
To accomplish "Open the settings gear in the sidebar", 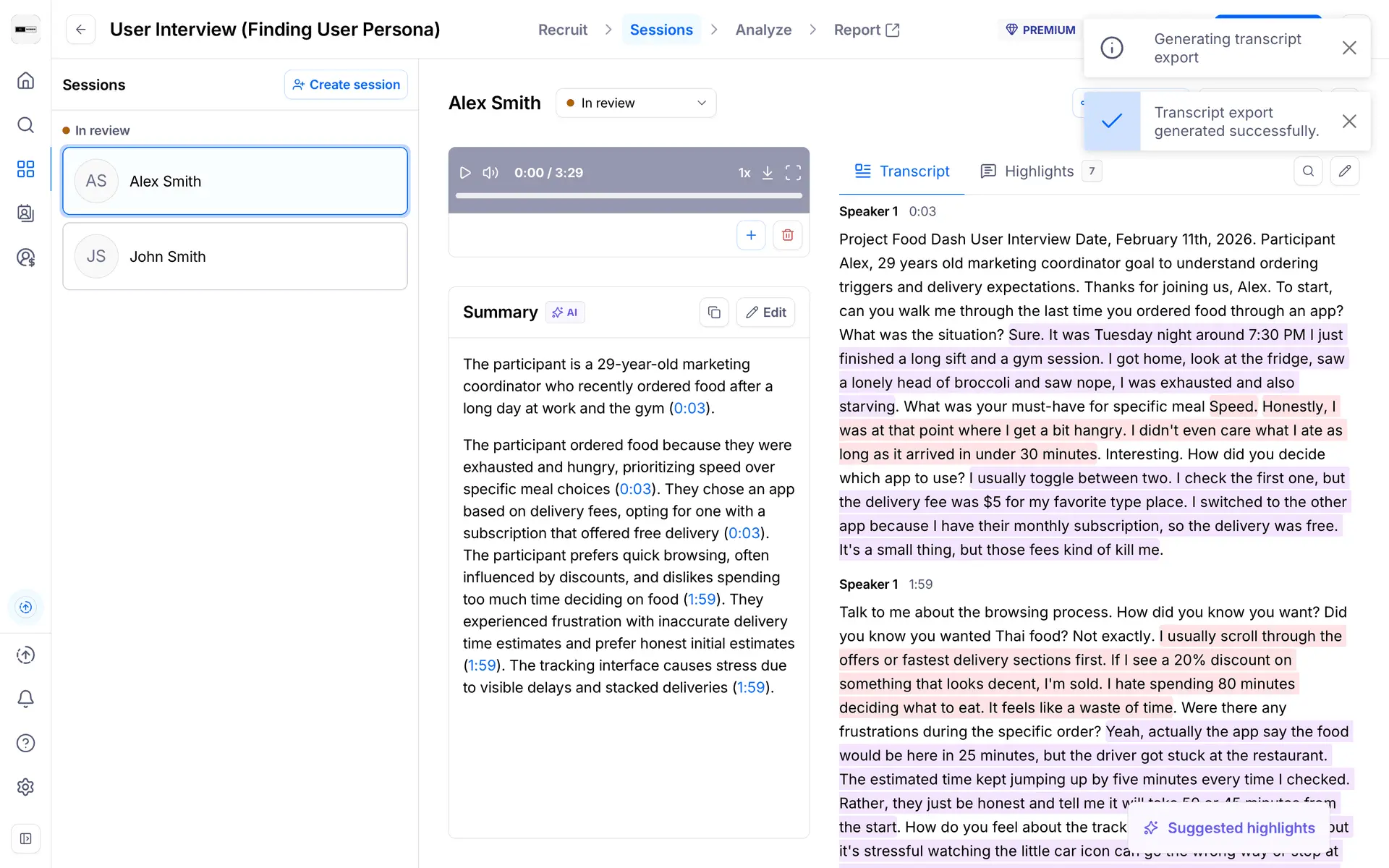I will [25, 787].
